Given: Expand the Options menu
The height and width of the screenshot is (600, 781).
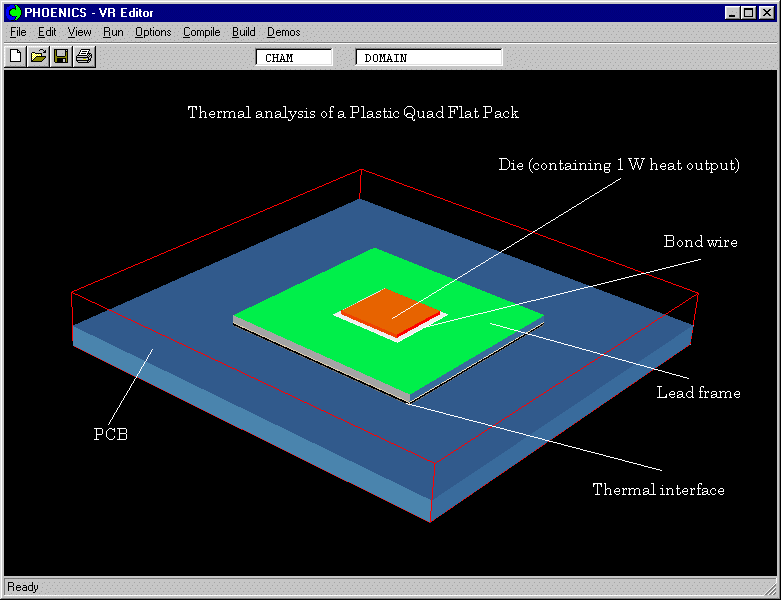Looking at the screenshot, I should (x=153, y=32).
